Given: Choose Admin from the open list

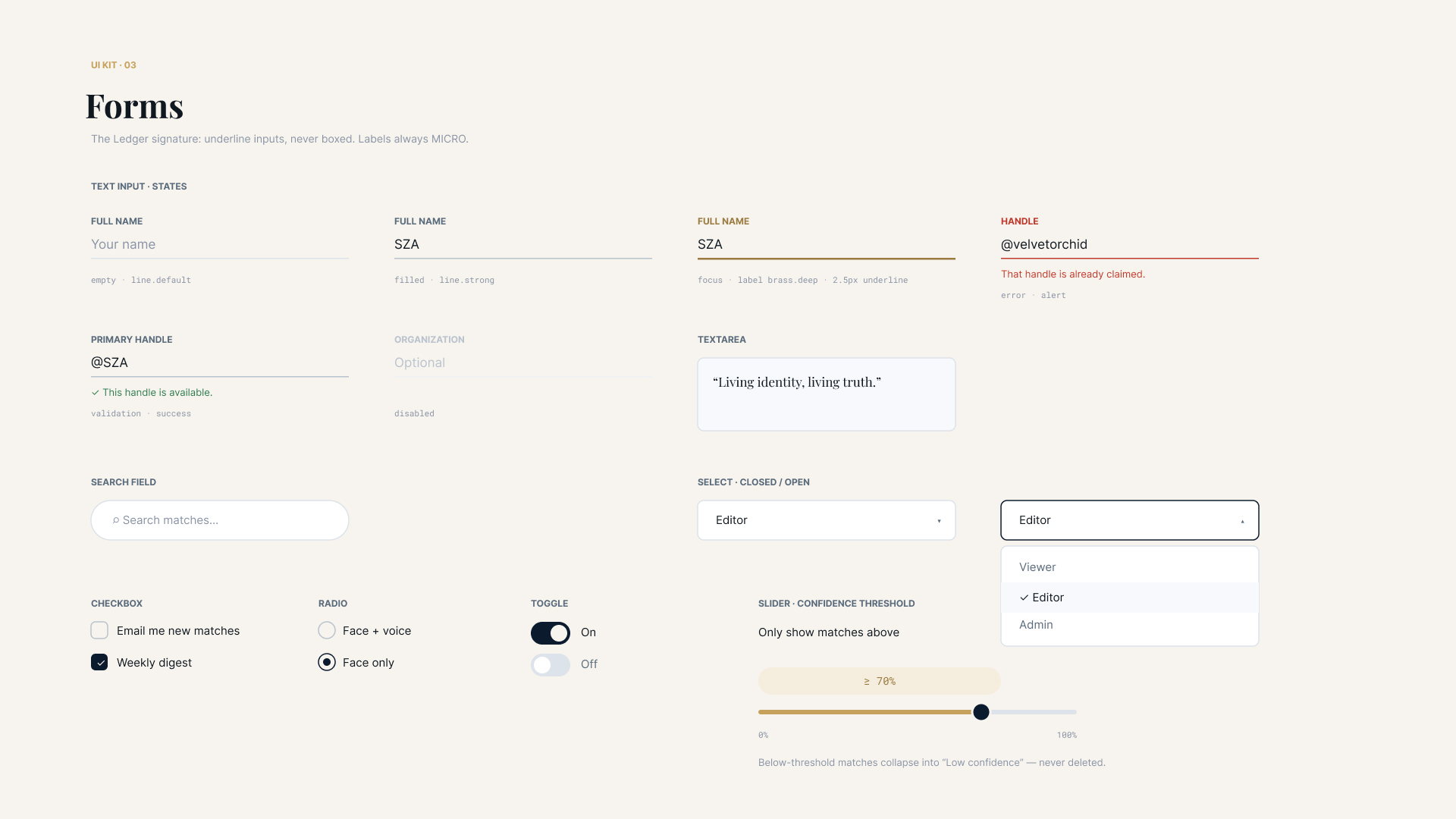Looking at the screenshot, I should 1130,625.
